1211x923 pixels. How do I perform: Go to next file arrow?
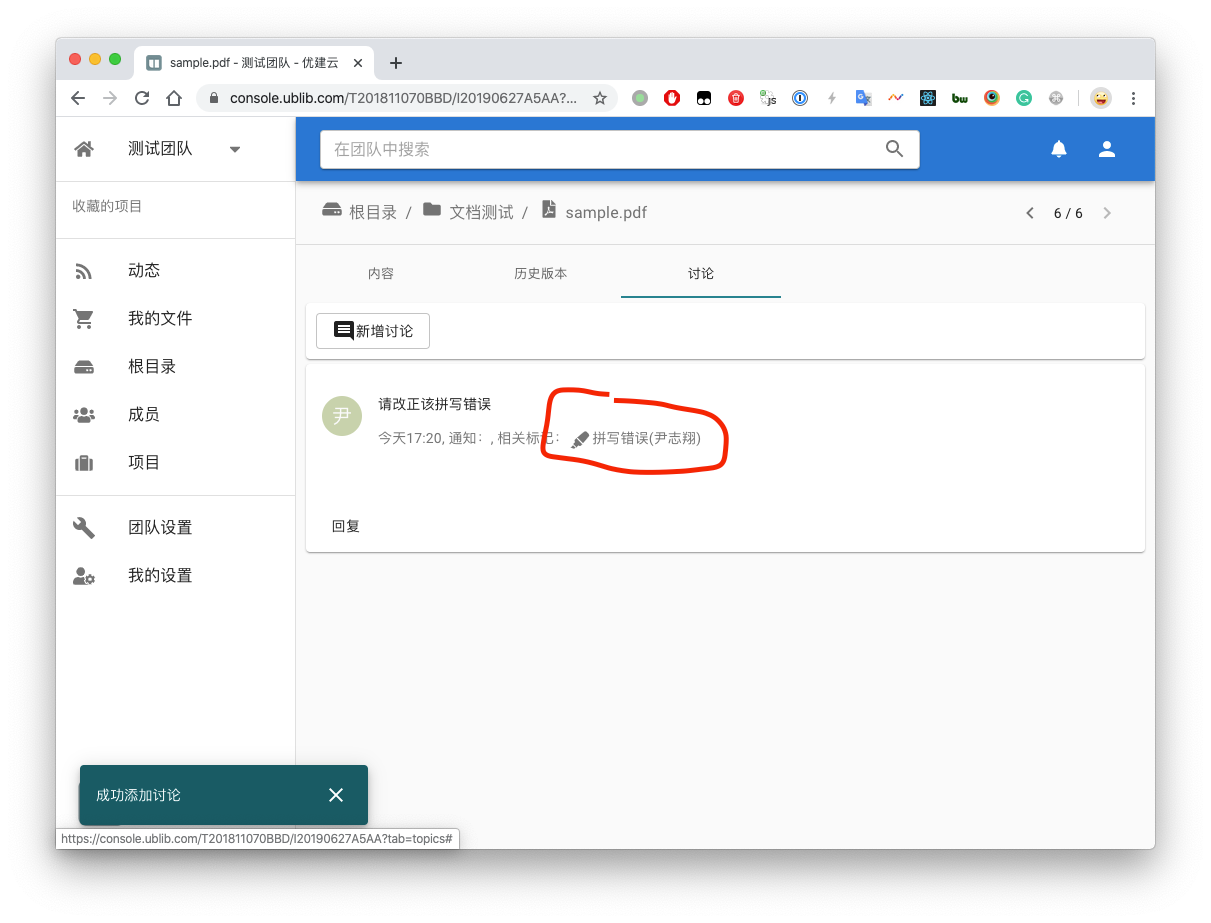1107,213
